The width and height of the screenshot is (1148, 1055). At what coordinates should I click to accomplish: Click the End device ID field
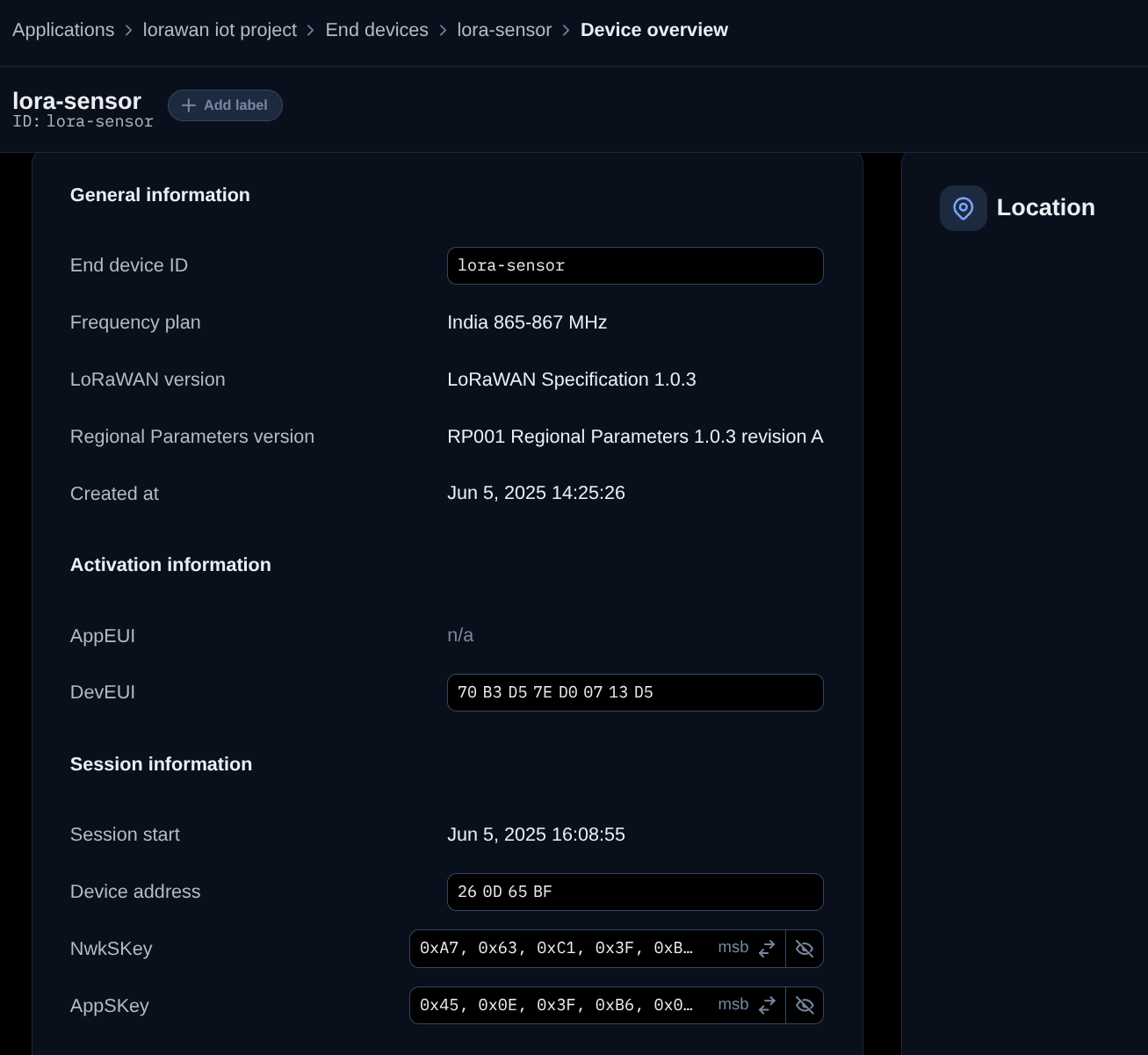coord(635,265)
